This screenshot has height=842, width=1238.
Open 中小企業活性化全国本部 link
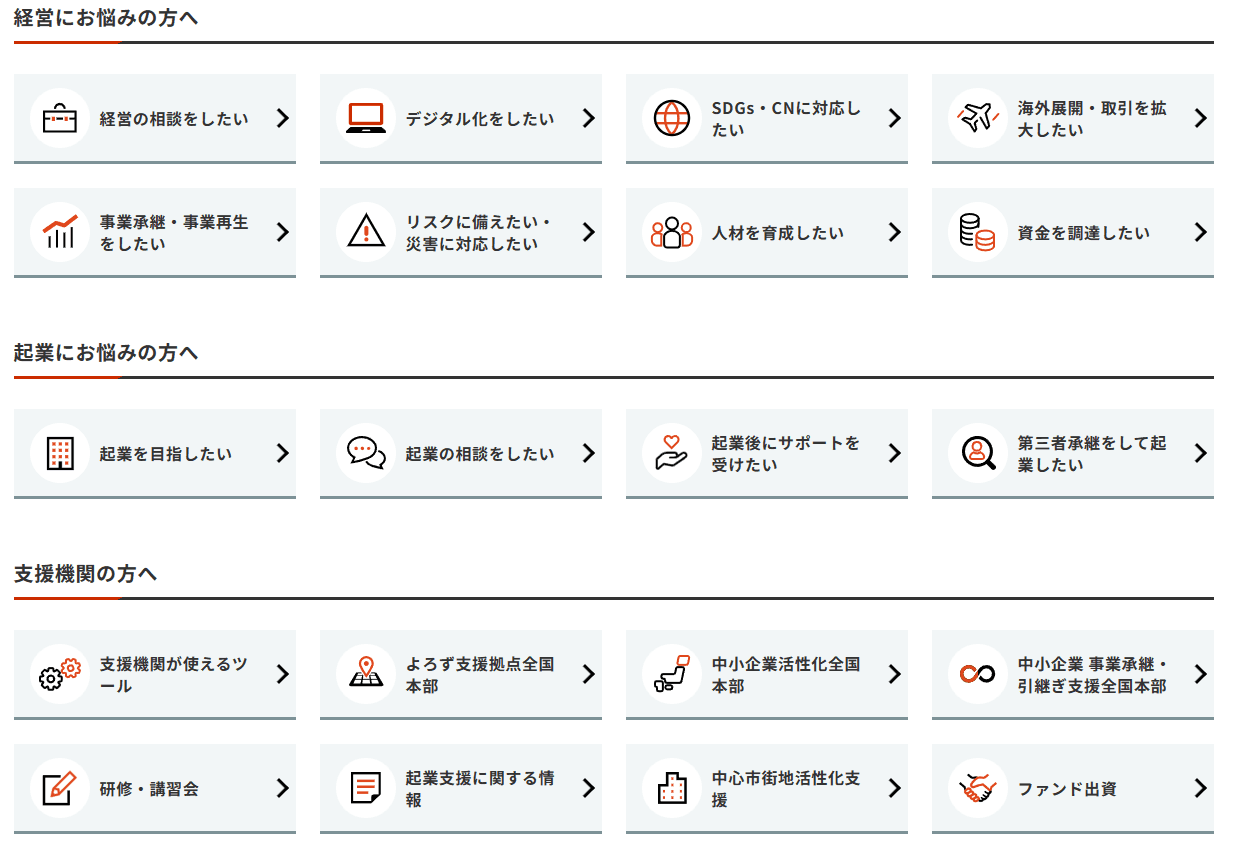[785, 674]
